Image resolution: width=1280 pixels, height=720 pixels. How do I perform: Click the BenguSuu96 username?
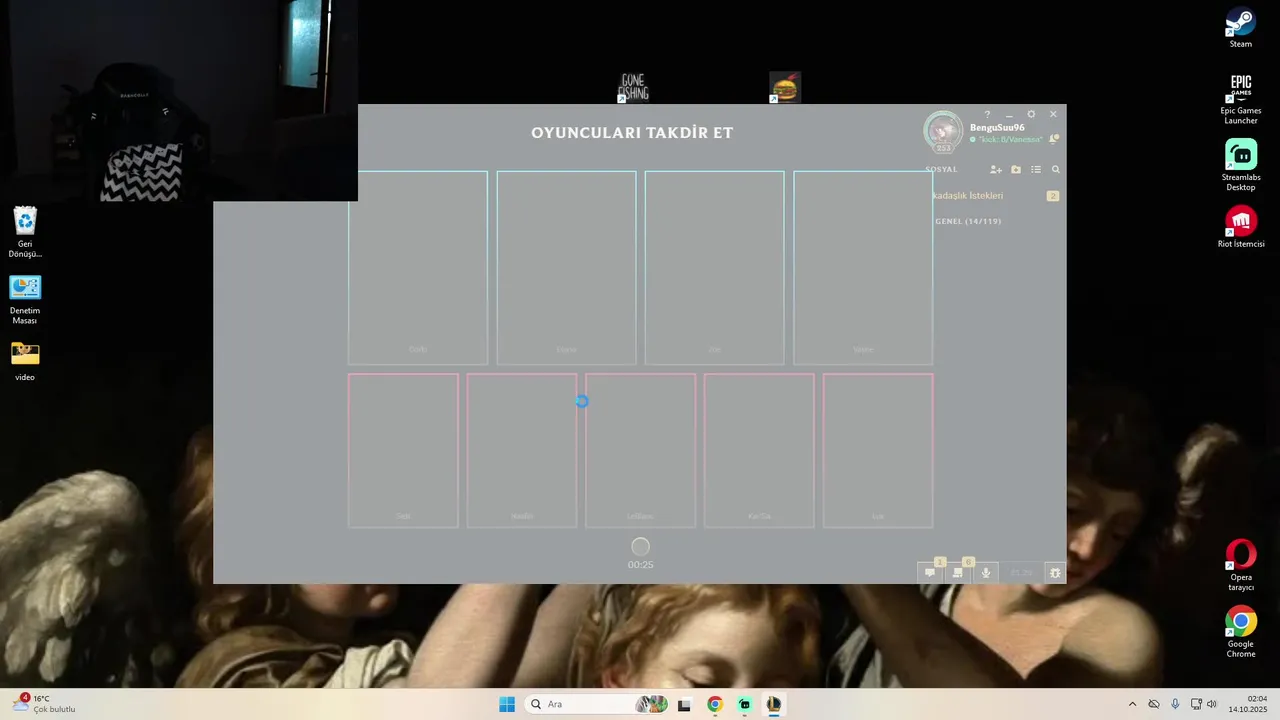(997, 128)
